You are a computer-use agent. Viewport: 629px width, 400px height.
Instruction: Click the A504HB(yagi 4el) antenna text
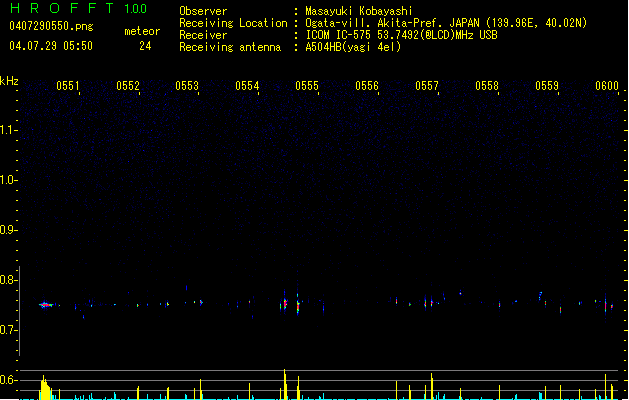353,47
